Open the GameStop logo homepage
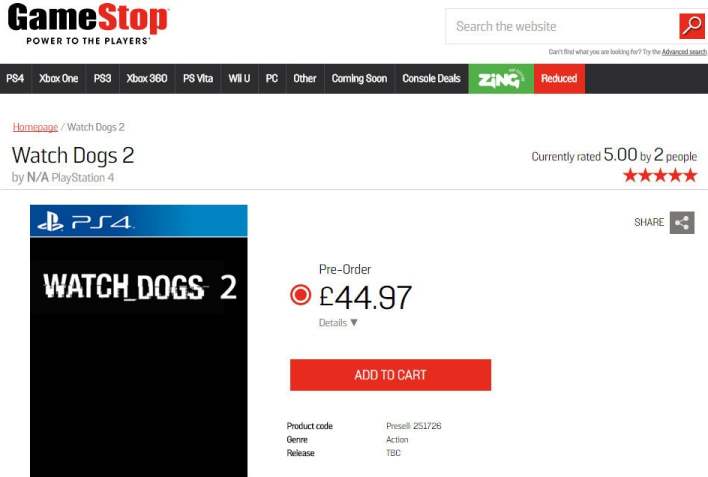The image size is (708, 477). pos(88,24)
